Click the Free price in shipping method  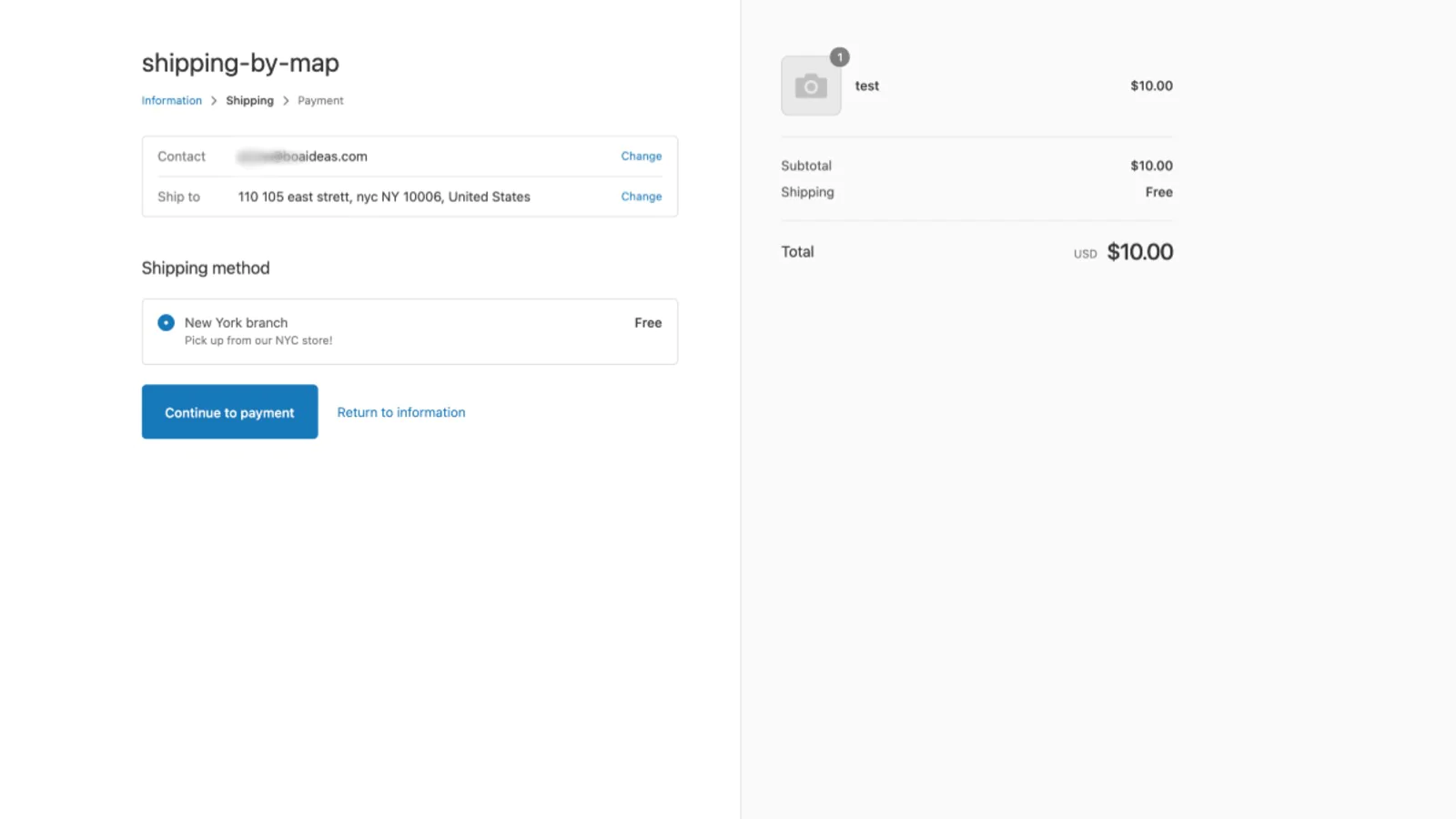click(648, 323)
